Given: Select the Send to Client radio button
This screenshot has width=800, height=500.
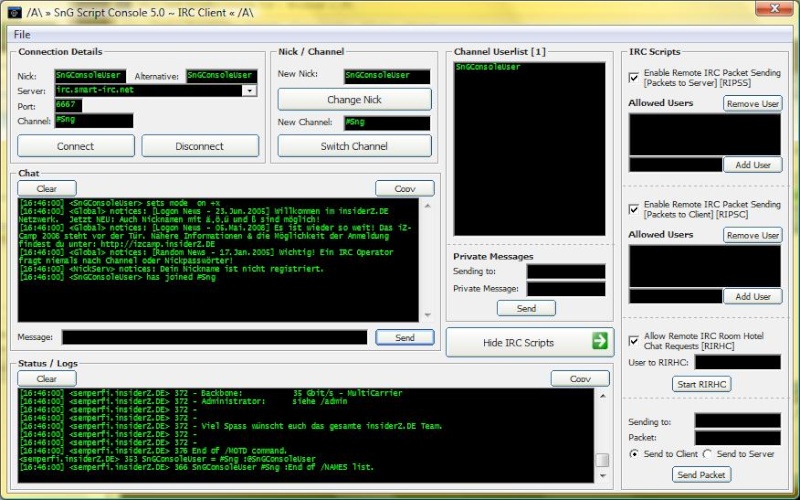Looking at the screenshot, I should (634, 454).
